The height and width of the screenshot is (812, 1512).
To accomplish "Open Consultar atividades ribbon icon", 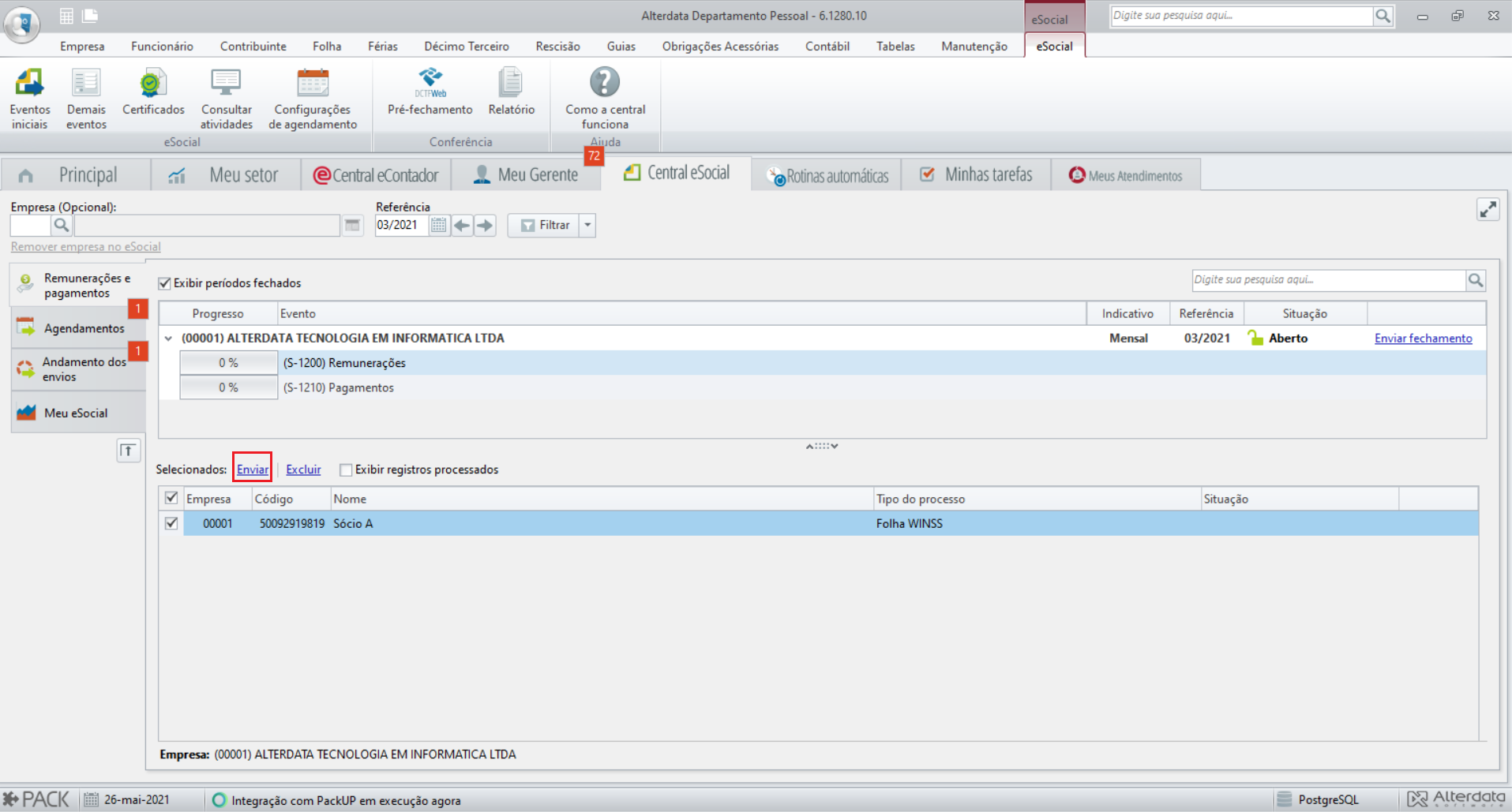I will point(227,99).
